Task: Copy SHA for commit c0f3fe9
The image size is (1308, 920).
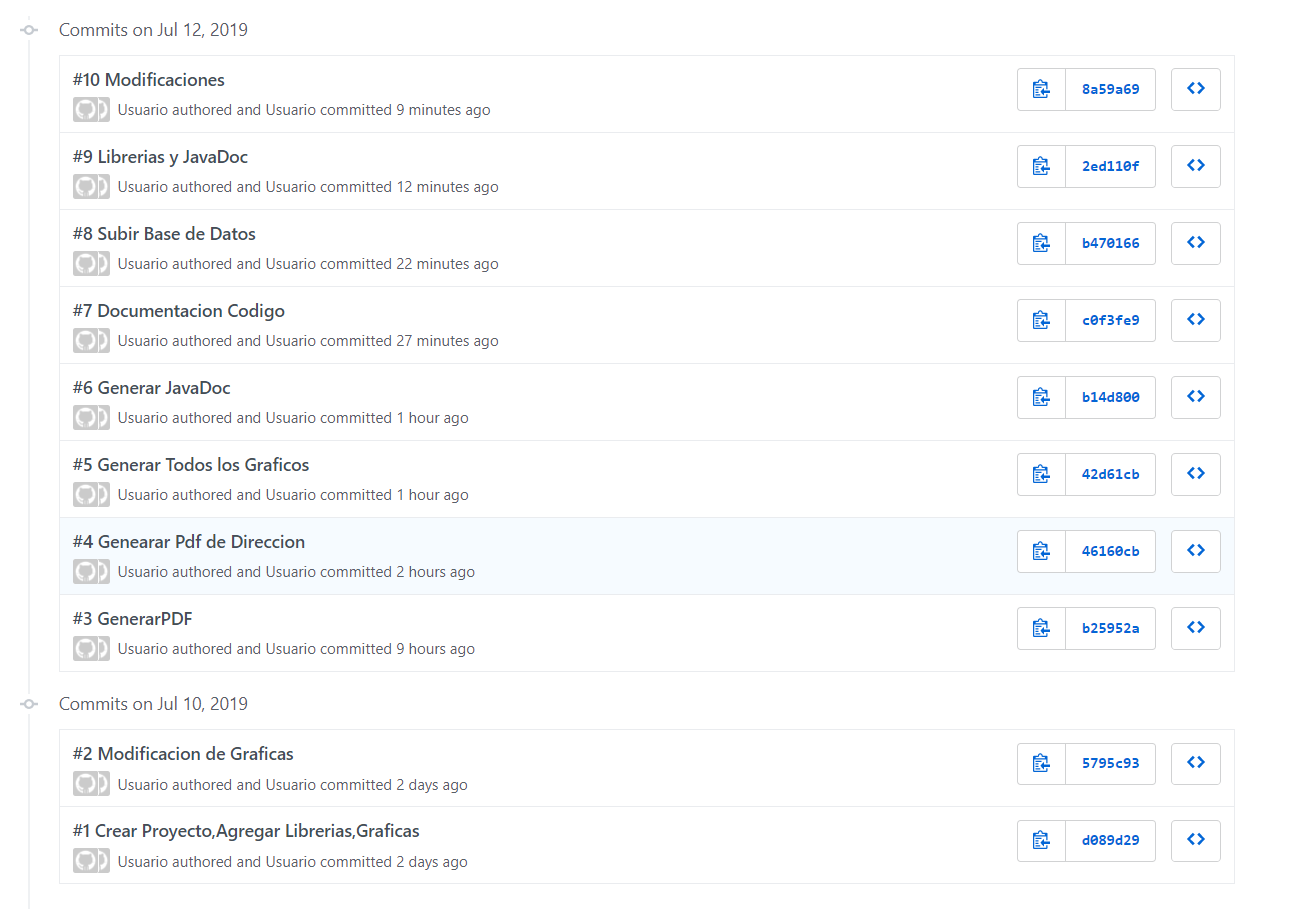Action: pos(1041,320)
